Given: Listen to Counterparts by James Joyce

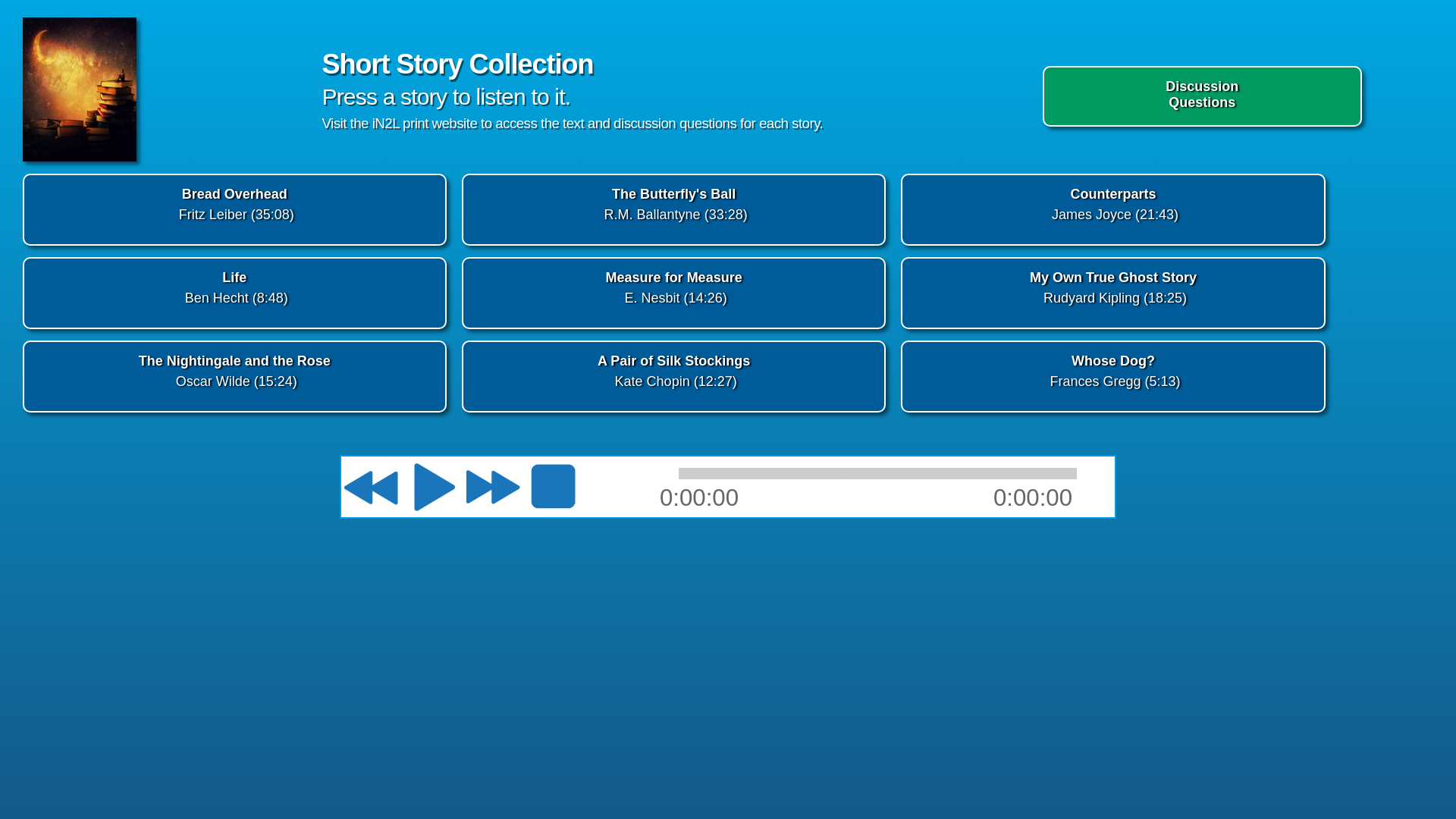Looking at the screenshot, I should tap(1112, 210).
